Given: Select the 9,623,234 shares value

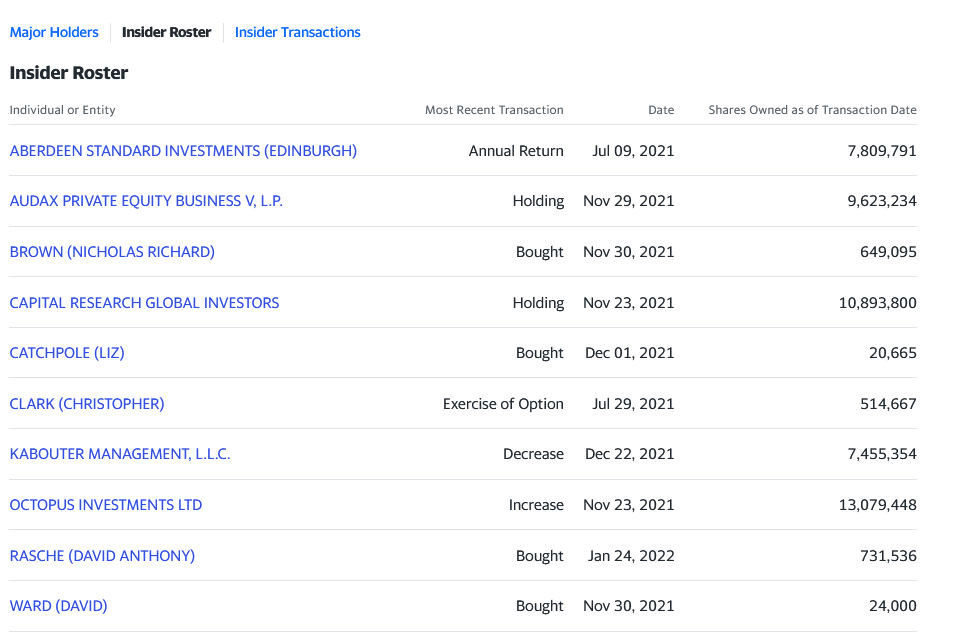Looking at the screenshot, I should point(882,201).
